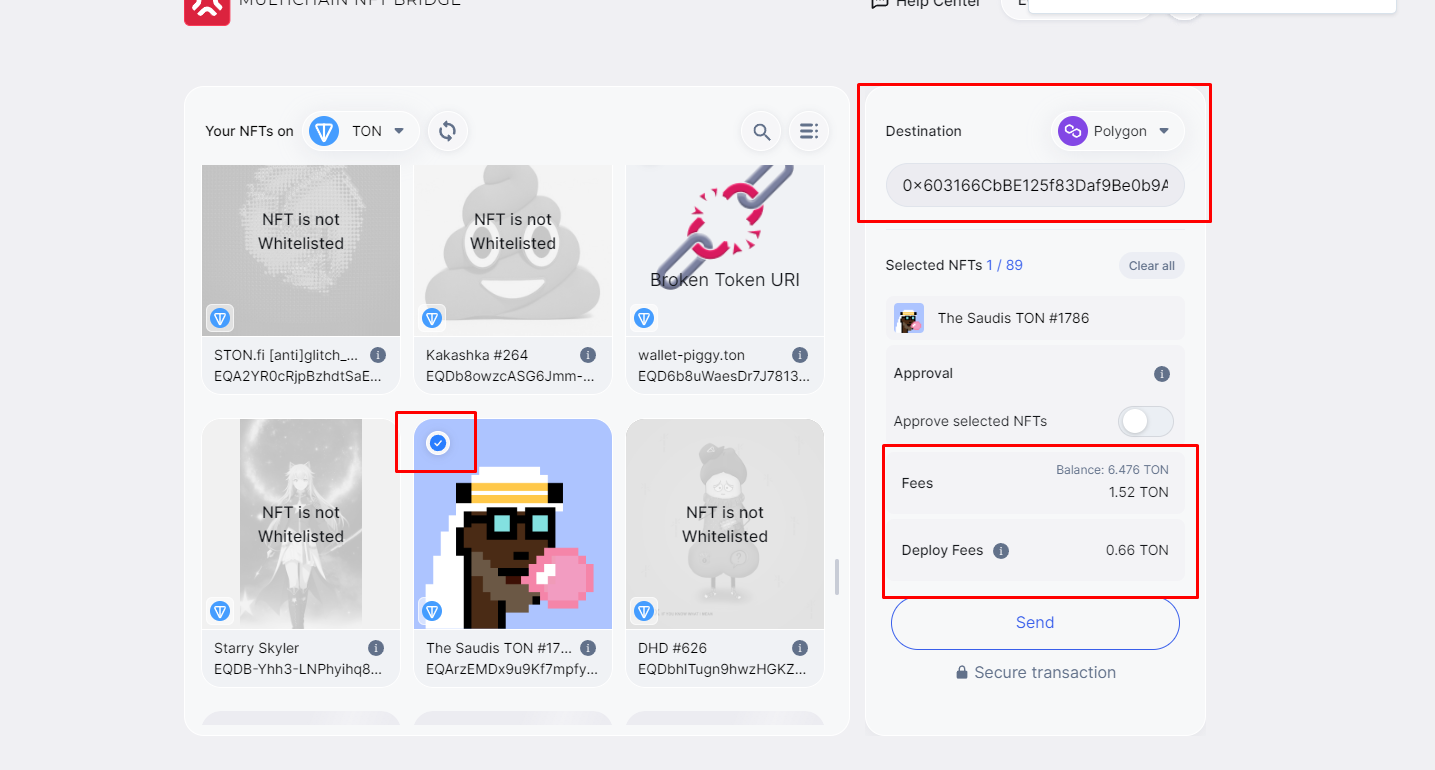The width and height of the screenshot is (1435, 770).
Task: Click the "0.66 TON" deploy fee amount
Action: pyautogui.click(x=1137, y=551)
